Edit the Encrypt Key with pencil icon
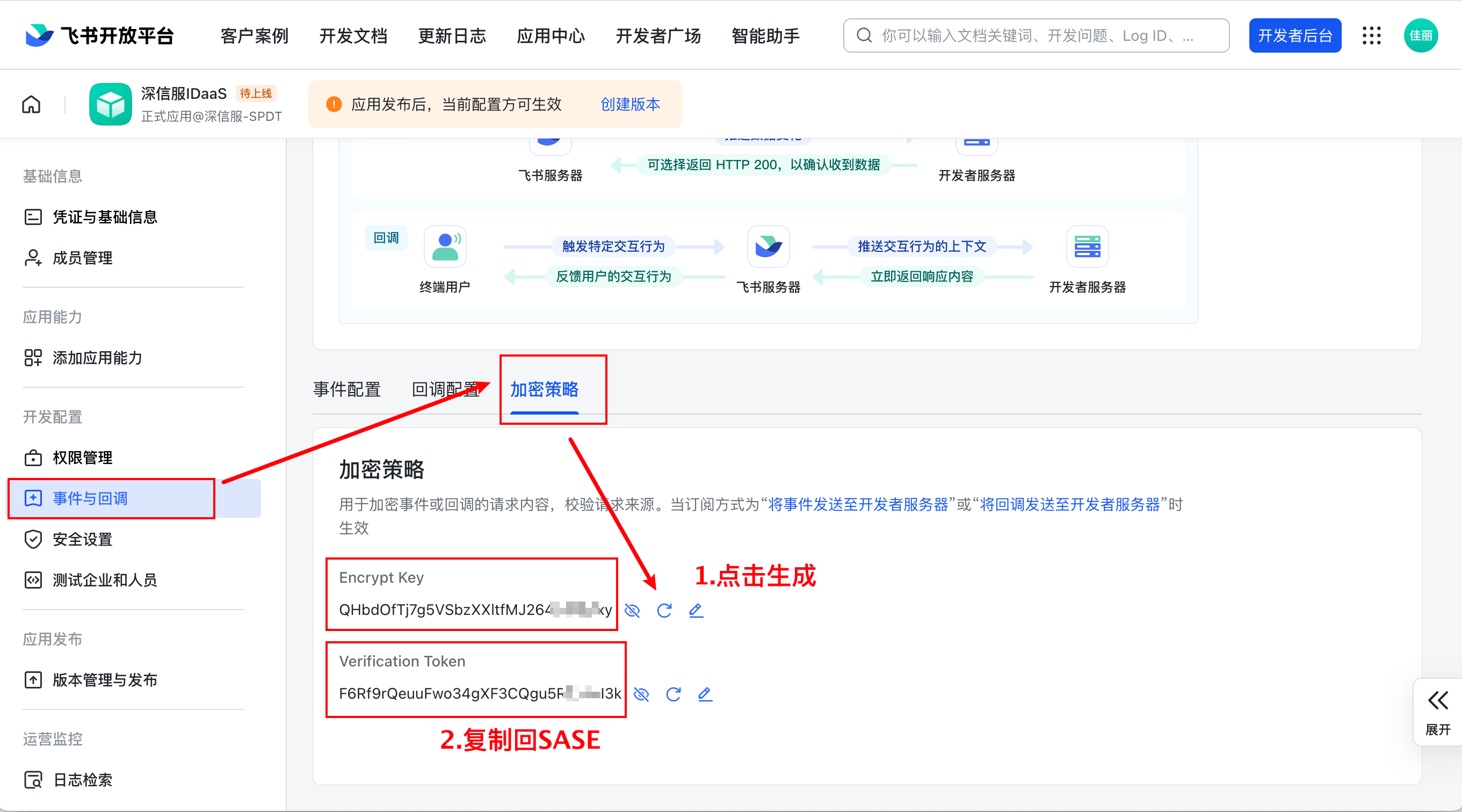 click(x=696, y=611)
